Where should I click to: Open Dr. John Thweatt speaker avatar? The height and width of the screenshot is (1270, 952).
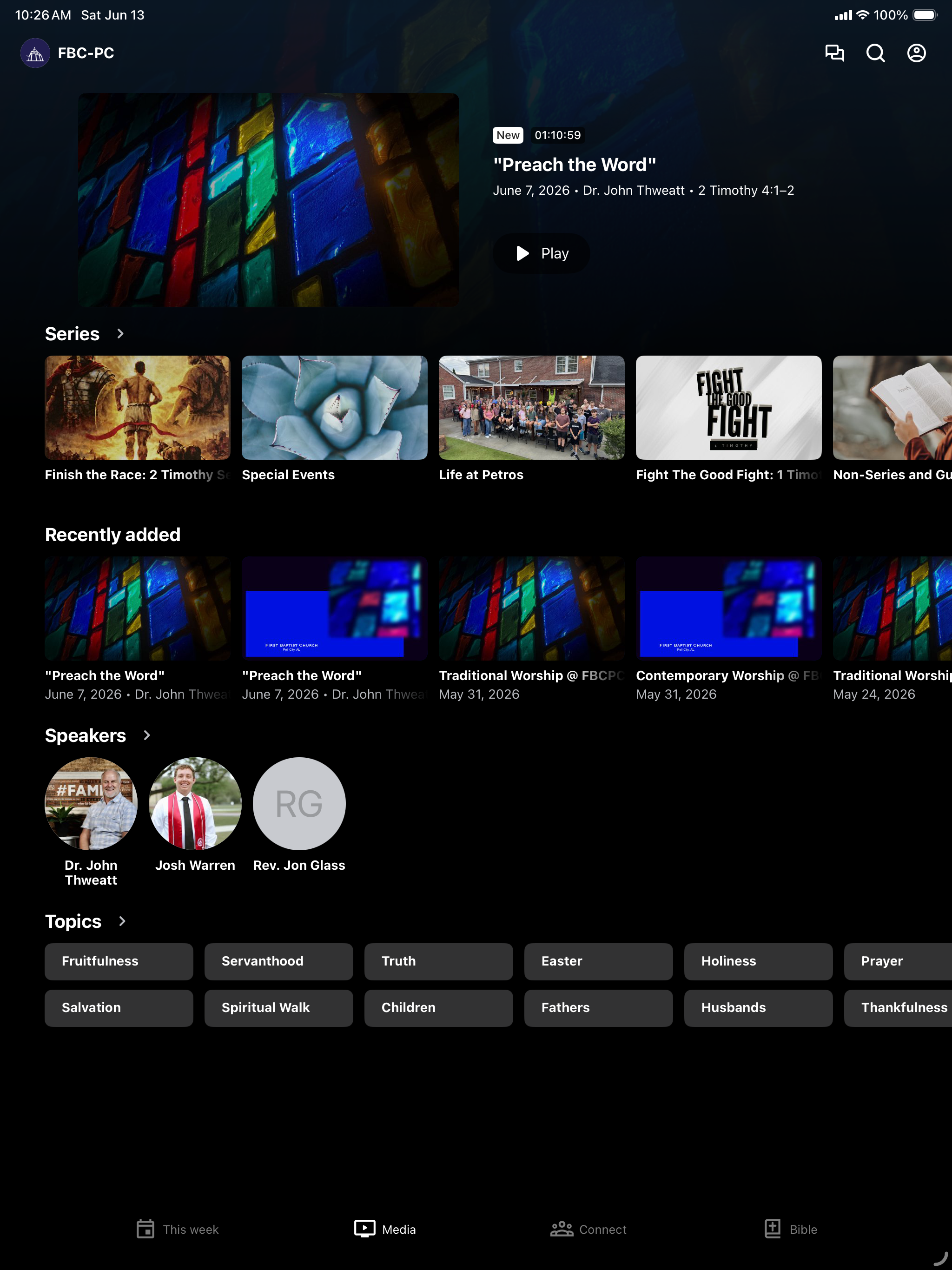coord(91,803)
